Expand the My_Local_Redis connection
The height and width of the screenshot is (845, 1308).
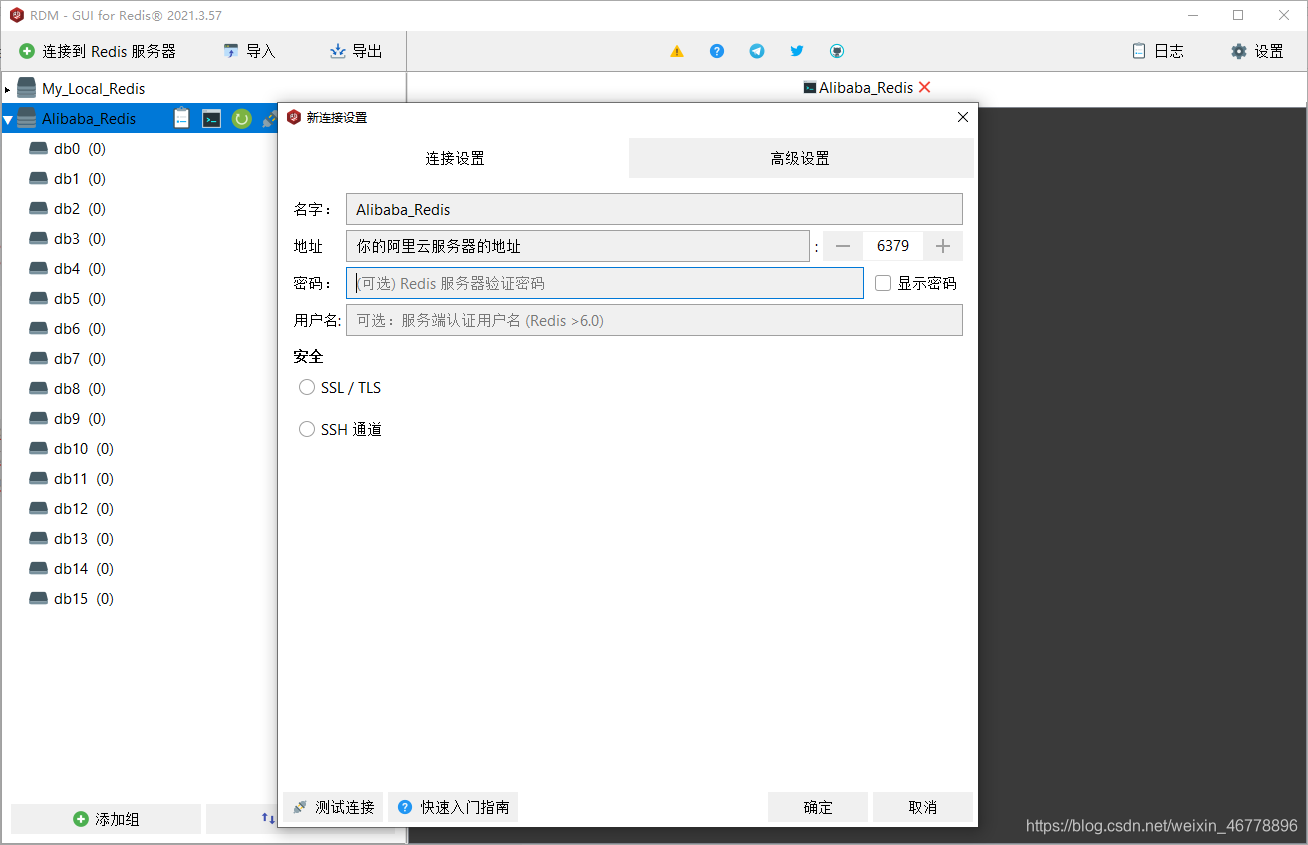click(x=7, y=89)
